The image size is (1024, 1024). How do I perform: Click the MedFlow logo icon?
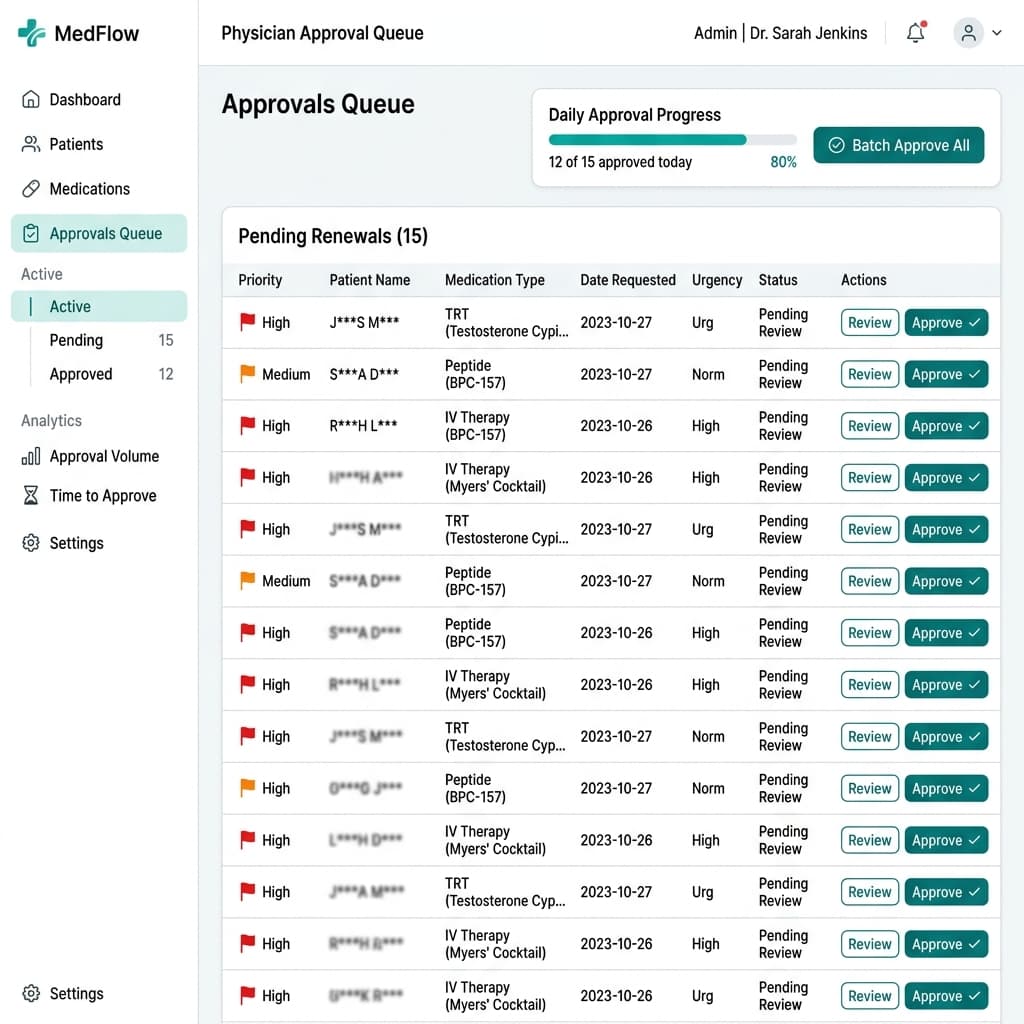pyautogui.click(x=31, y=33)
